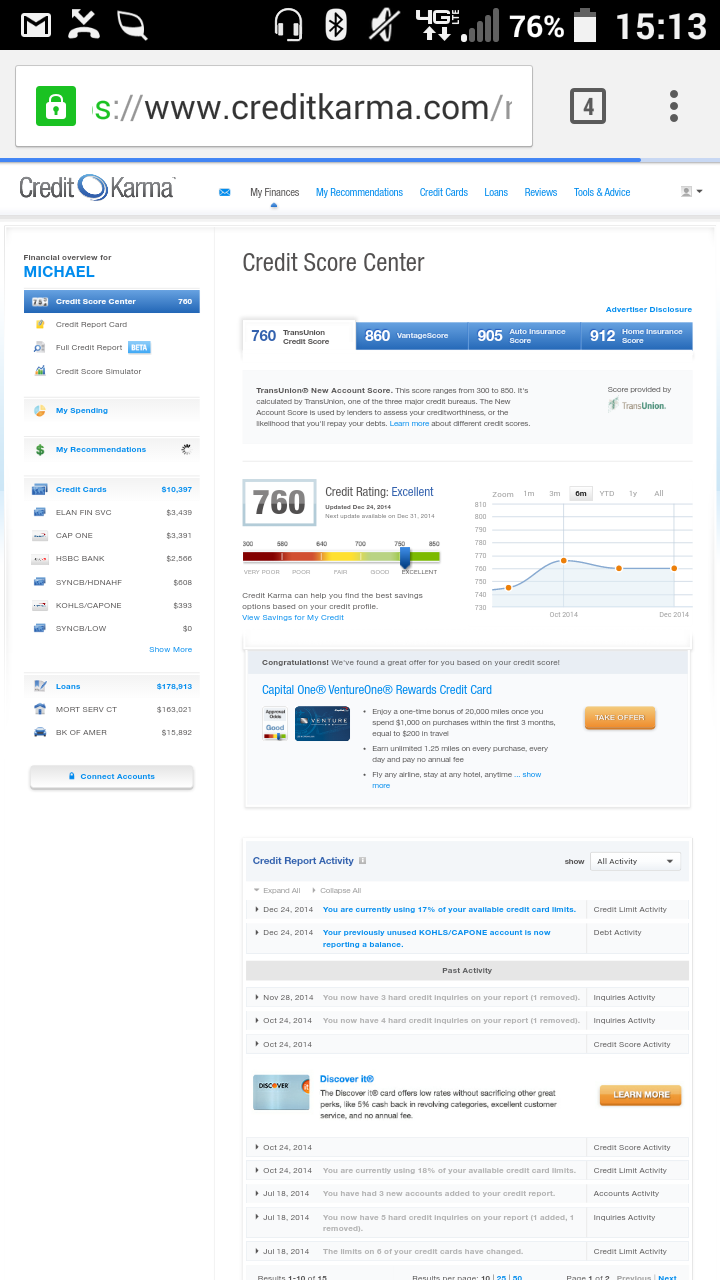Click the Discover it card image
The width and height of the screenshot is (720, 1280).
click(x=281, y=1093)
